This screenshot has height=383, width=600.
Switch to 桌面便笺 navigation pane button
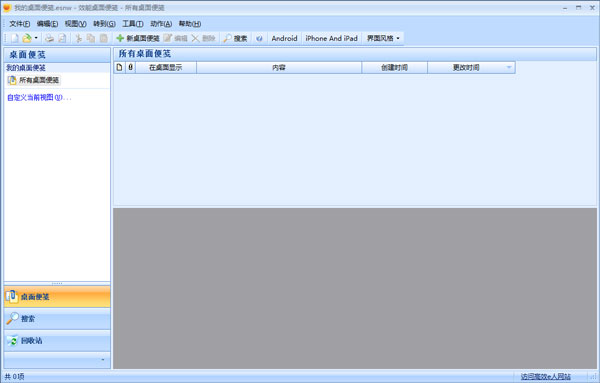57,297
